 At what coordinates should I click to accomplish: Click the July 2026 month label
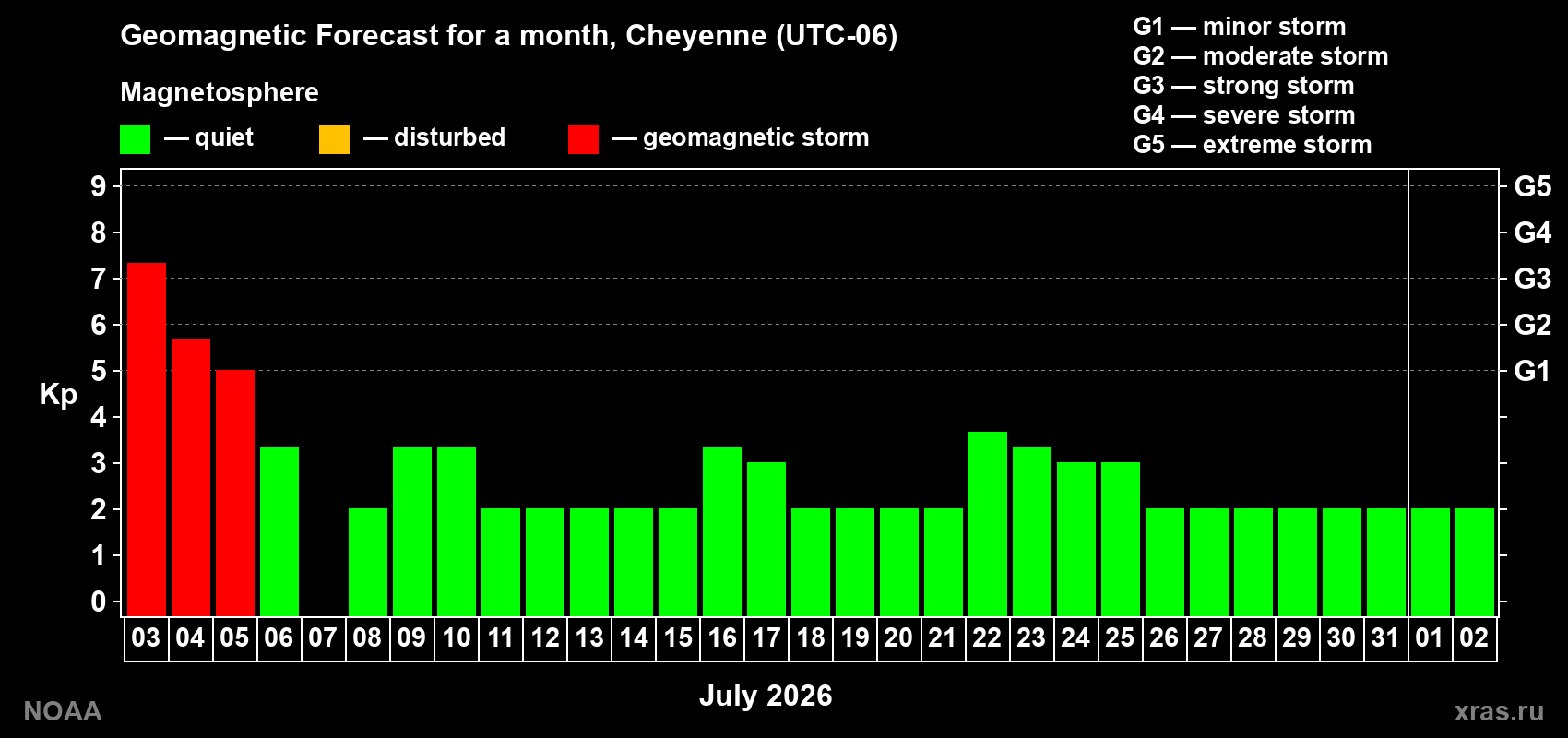[x=766, y=696]
